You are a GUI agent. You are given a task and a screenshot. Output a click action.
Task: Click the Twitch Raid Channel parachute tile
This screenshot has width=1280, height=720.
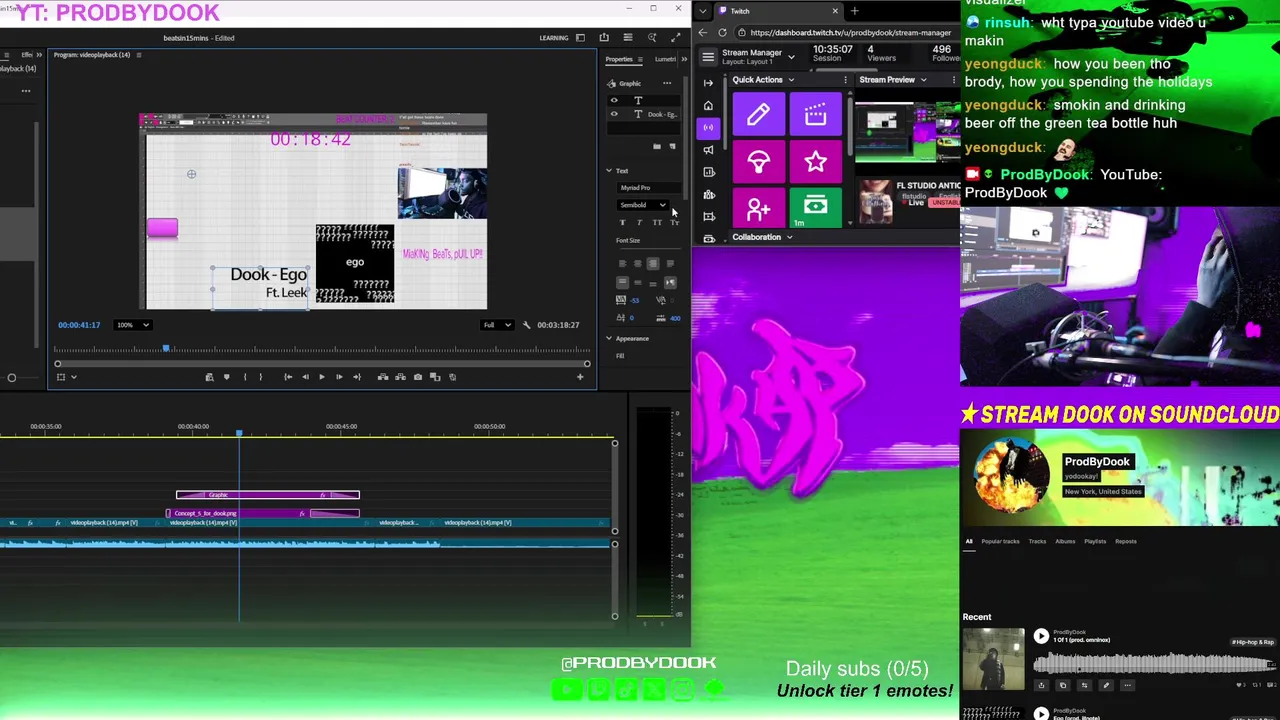(x=758, y=162)
